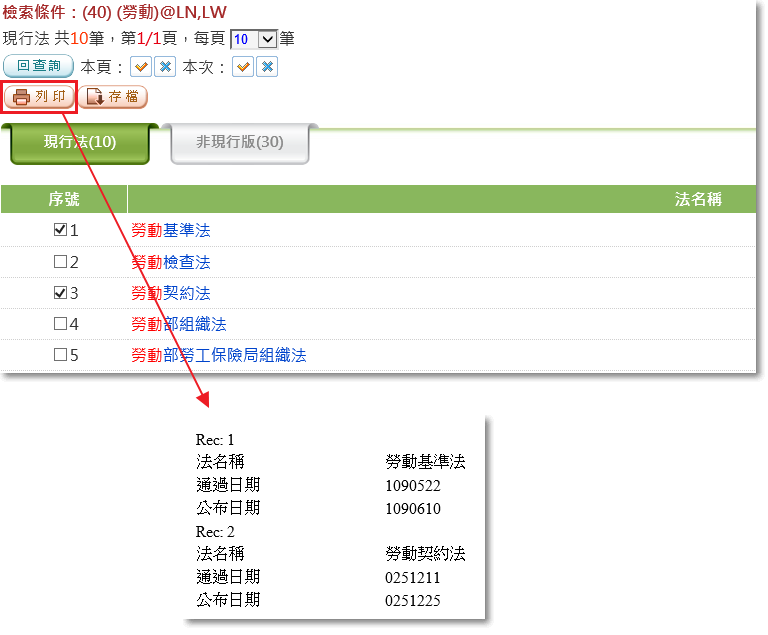768x635 pixels.
Task: Tick the checkbox for row 4
Action: point(60,324)
